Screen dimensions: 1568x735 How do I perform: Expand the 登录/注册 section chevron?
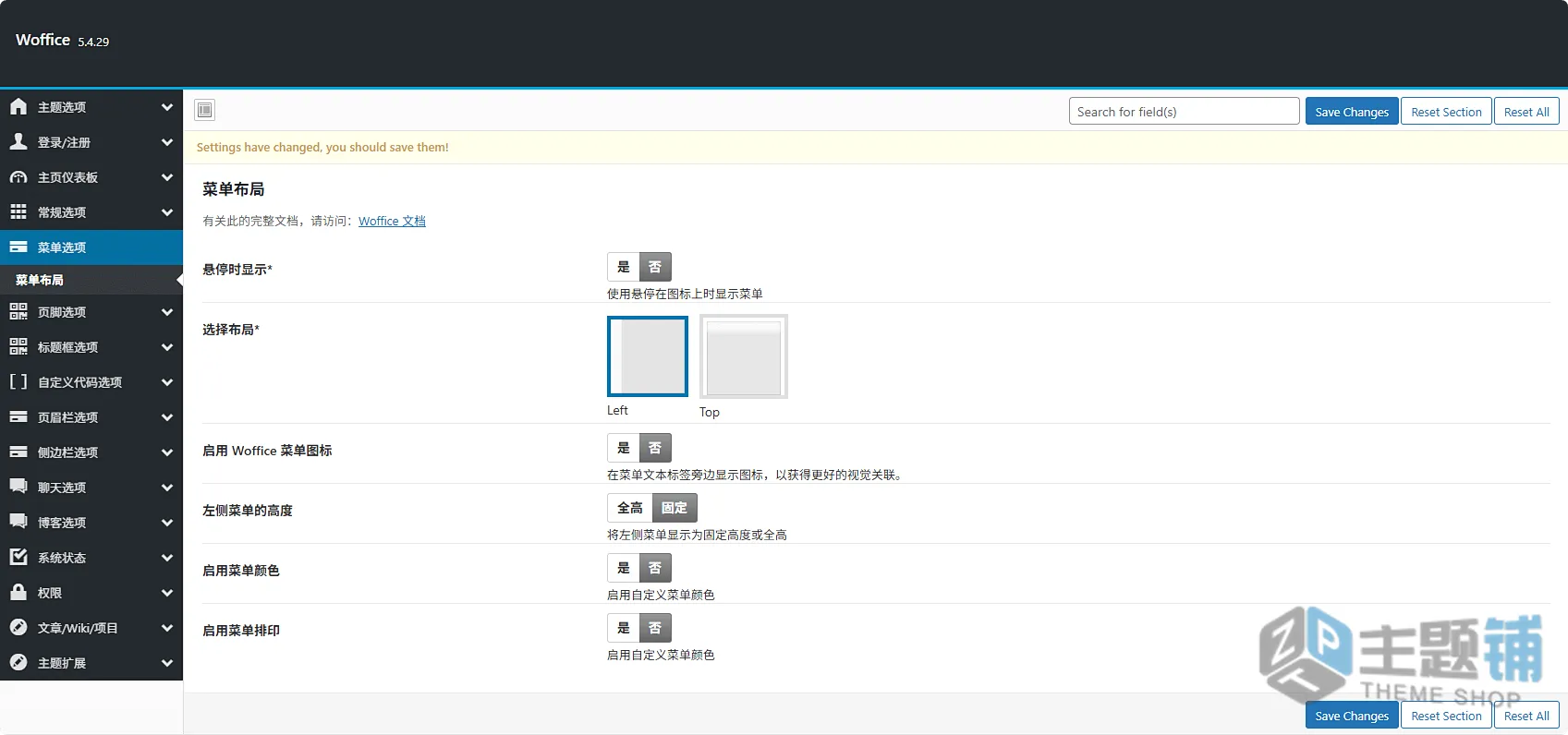167,142
